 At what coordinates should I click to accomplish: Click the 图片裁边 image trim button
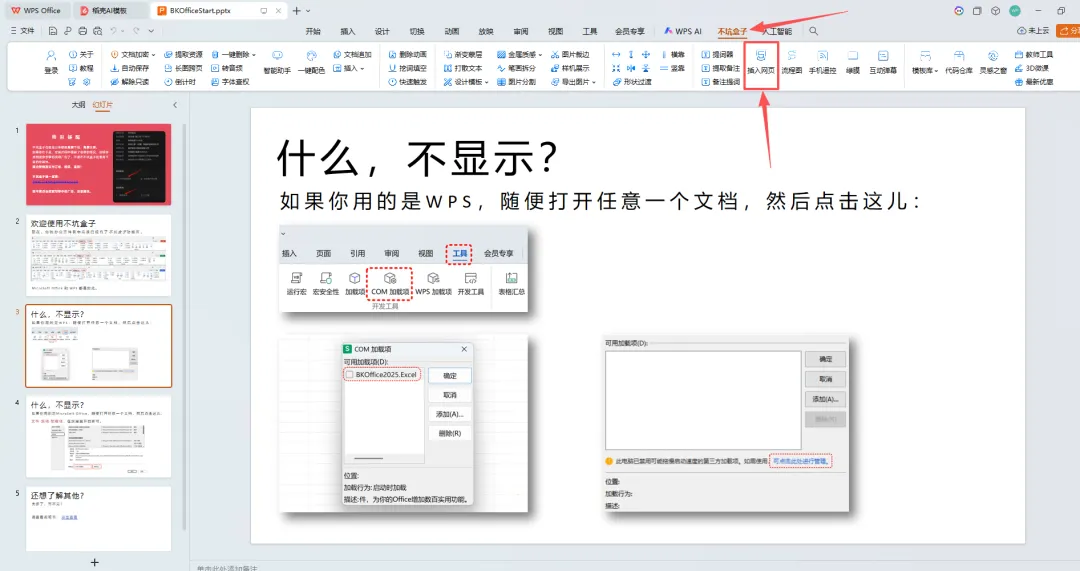click(570, 54)
